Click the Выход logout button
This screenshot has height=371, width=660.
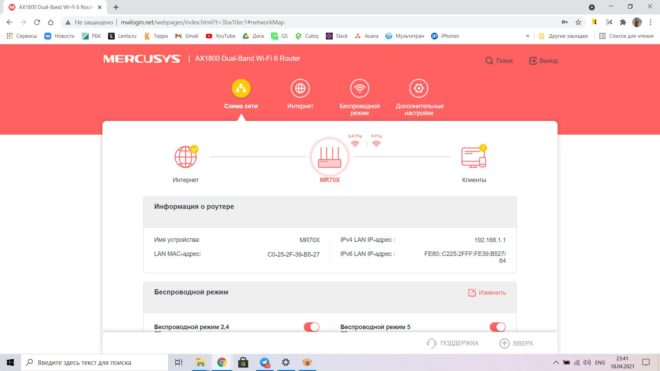point(543,61)
